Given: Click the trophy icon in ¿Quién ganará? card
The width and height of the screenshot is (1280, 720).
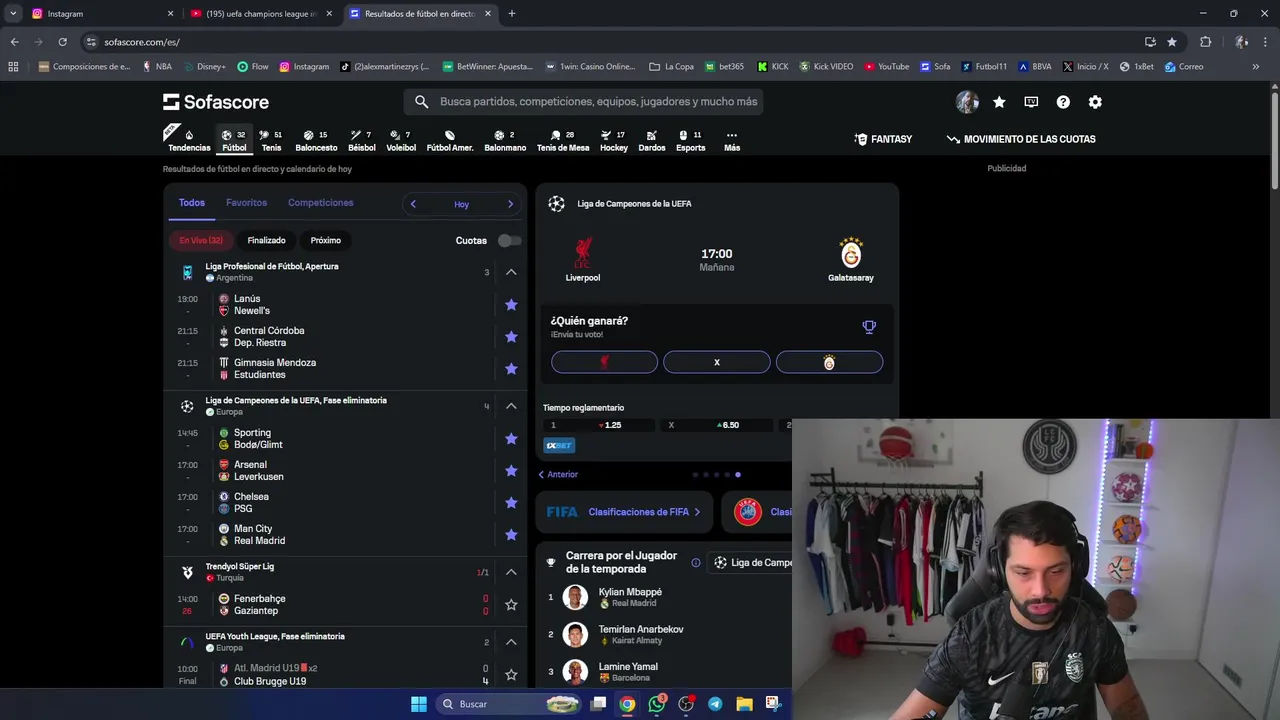Looking at the screenshot, I should (869, 327).
